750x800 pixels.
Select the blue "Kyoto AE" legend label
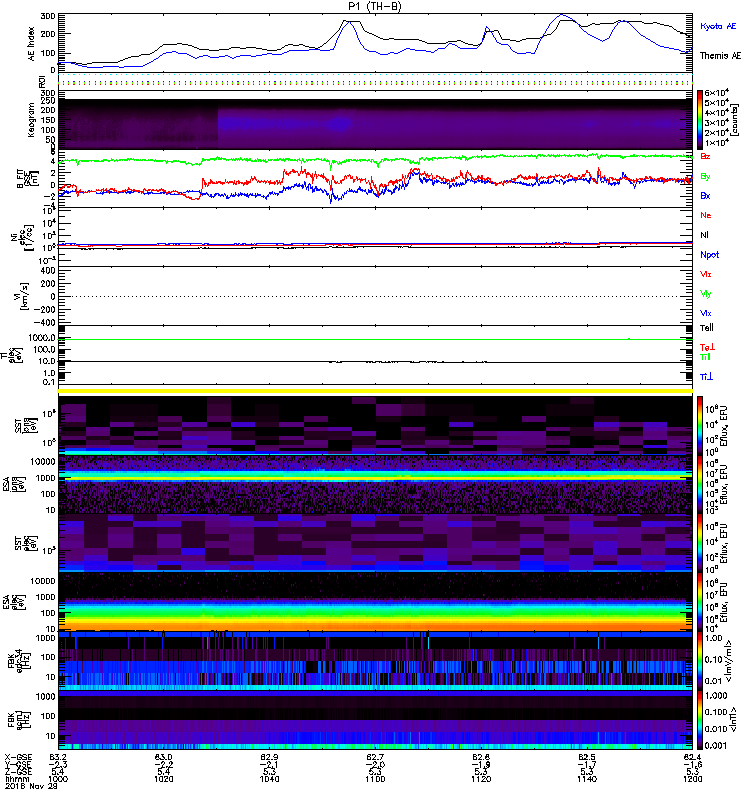pos(718,26)
